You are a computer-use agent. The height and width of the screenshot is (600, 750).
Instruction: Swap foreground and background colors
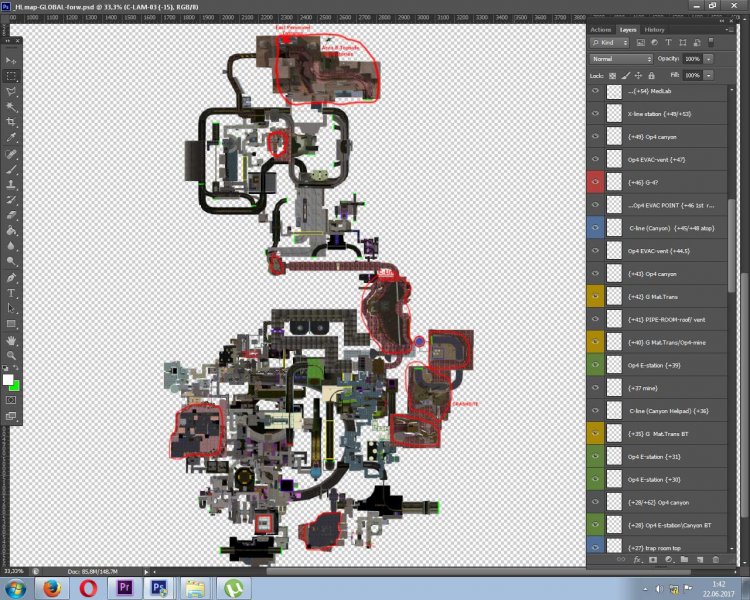click(x=16, y=368)
